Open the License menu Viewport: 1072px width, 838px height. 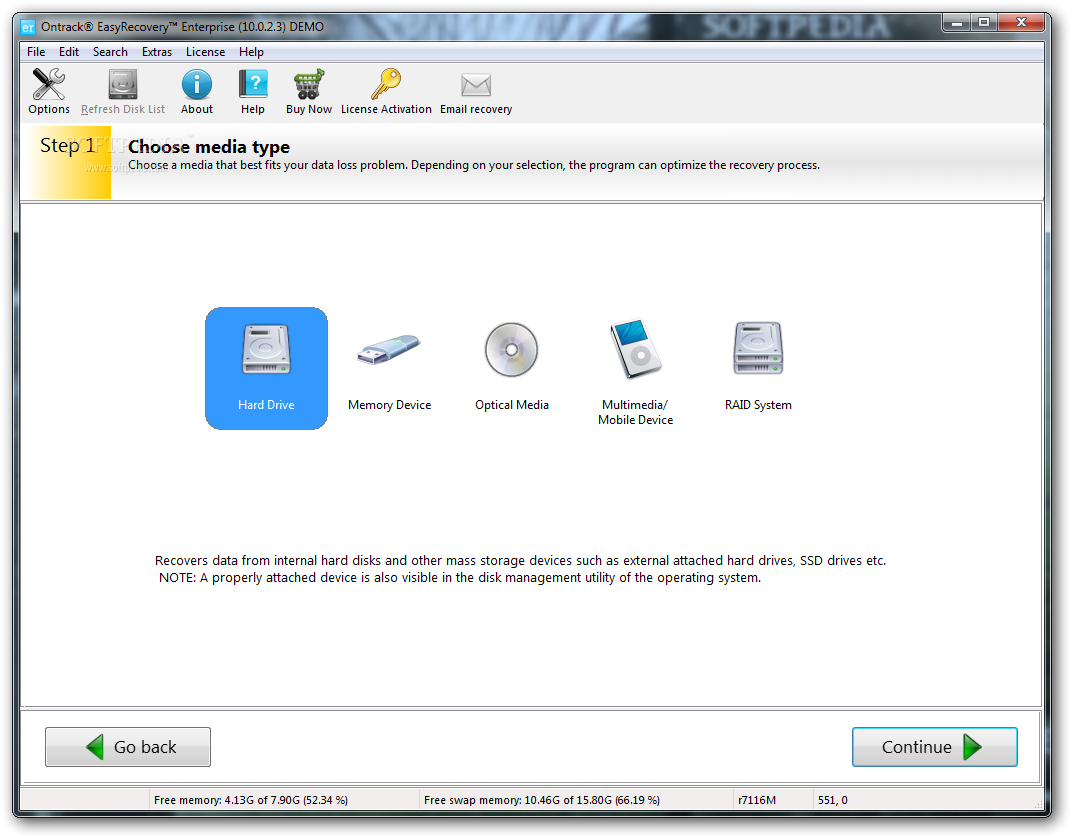(x=205, y=52)
